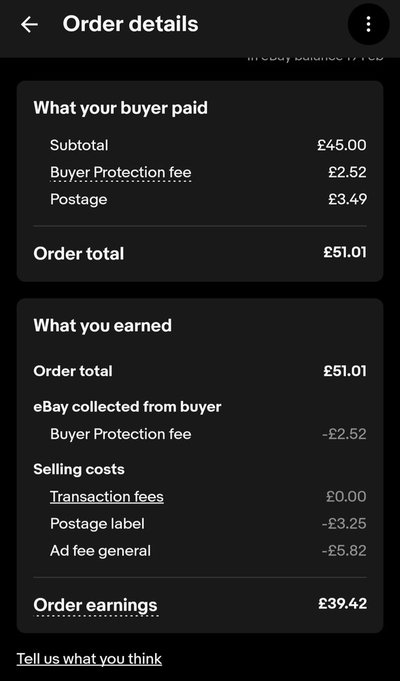Tap the £39.42 order earnings amount
Image resolution: width=400 pixels, height=681 pixels.
[343, 604]
